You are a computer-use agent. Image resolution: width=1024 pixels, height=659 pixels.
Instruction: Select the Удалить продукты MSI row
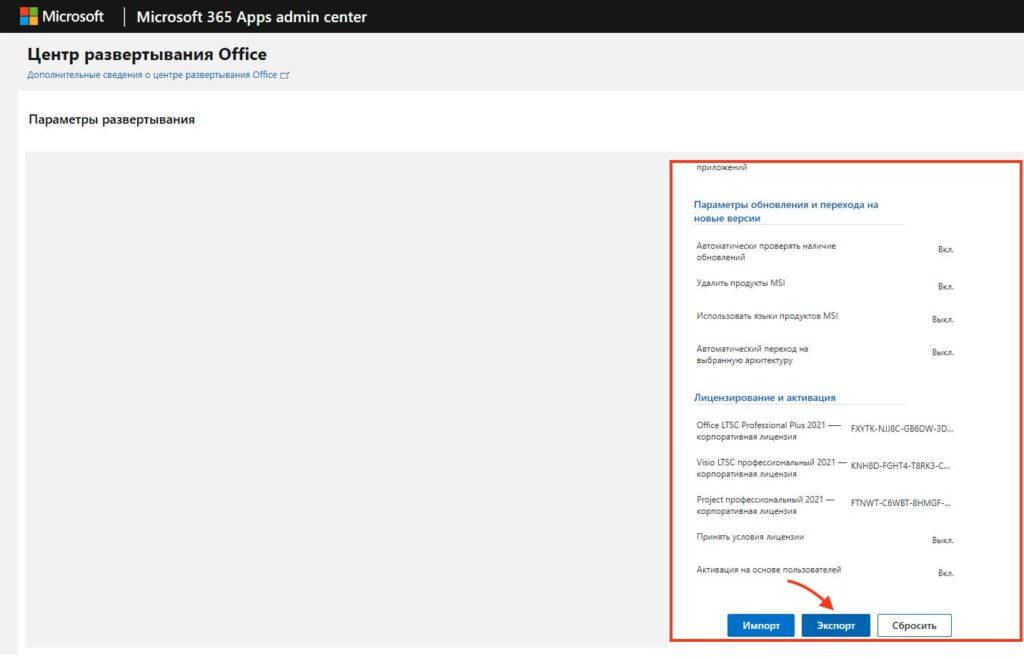pos(824,284)
